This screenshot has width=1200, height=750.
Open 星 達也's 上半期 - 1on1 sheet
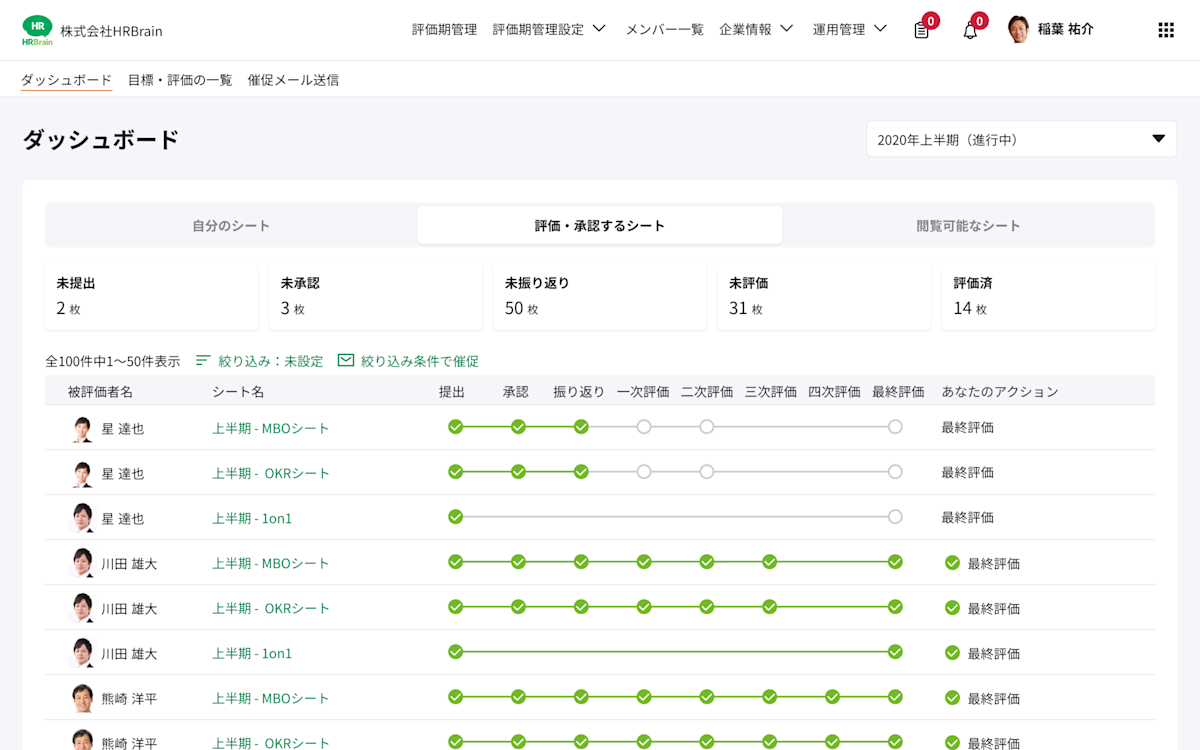[252, 518]
